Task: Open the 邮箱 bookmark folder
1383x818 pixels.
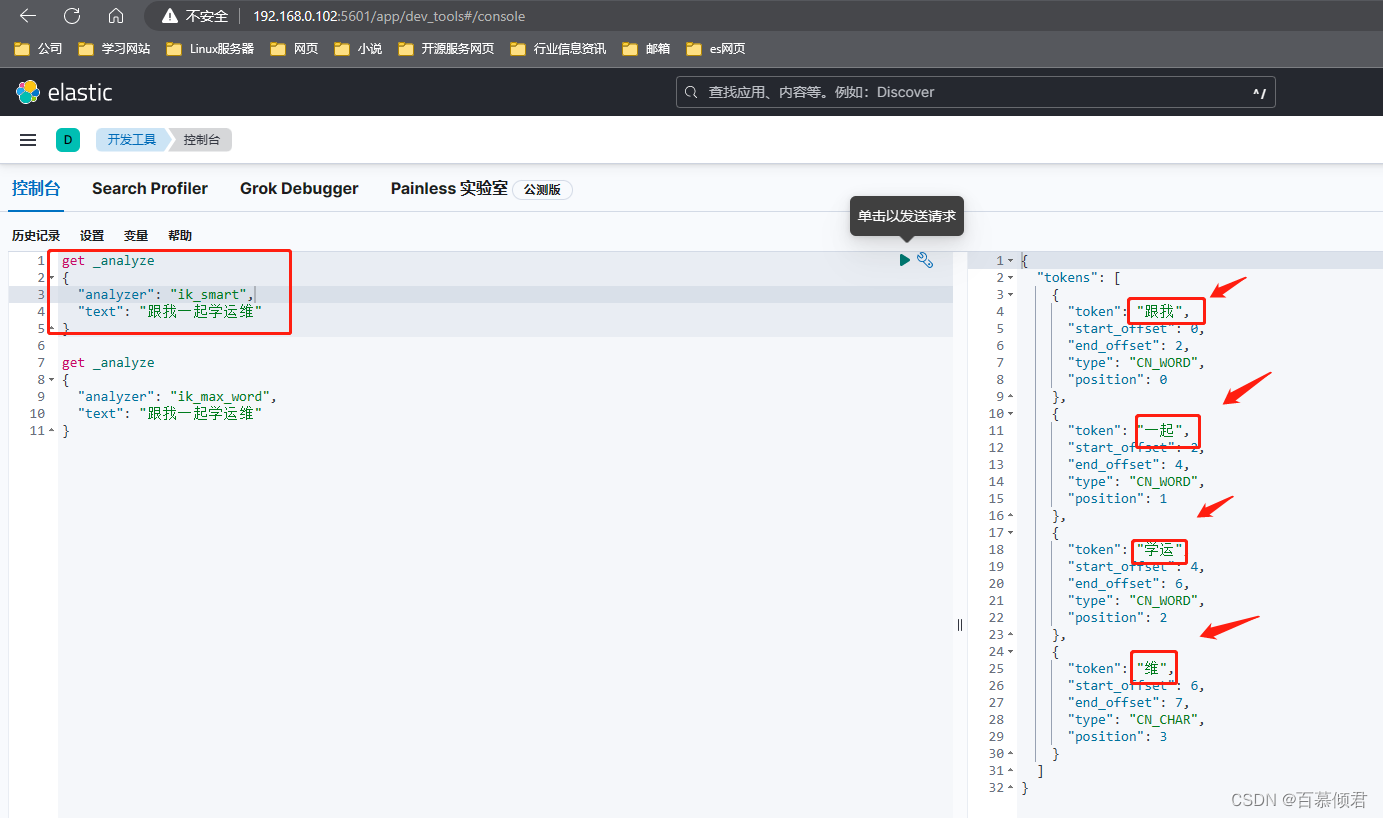Action: tap(646, 48)
